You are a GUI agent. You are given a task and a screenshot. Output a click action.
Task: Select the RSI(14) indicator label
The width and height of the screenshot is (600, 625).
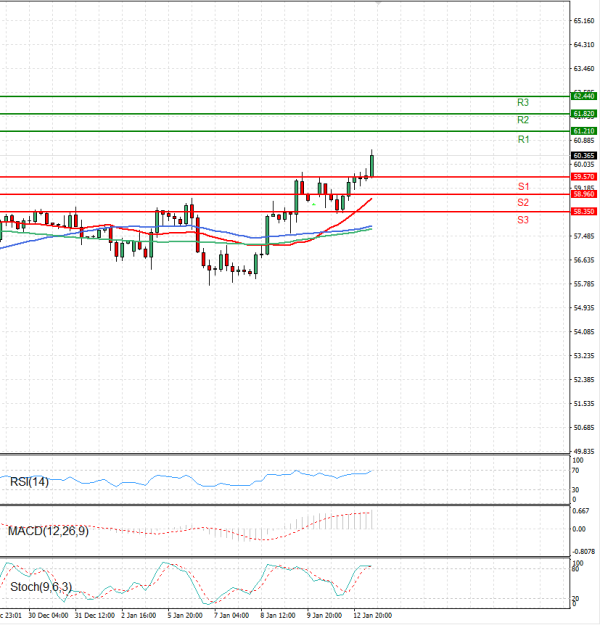pyautogui.click(x=28, y=482)
